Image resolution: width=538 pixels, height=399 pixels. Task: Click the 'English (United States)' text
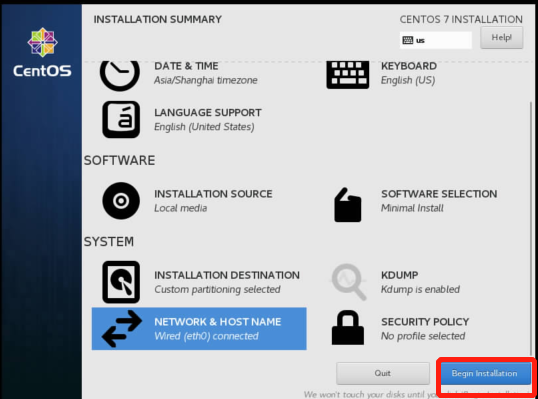204,127
